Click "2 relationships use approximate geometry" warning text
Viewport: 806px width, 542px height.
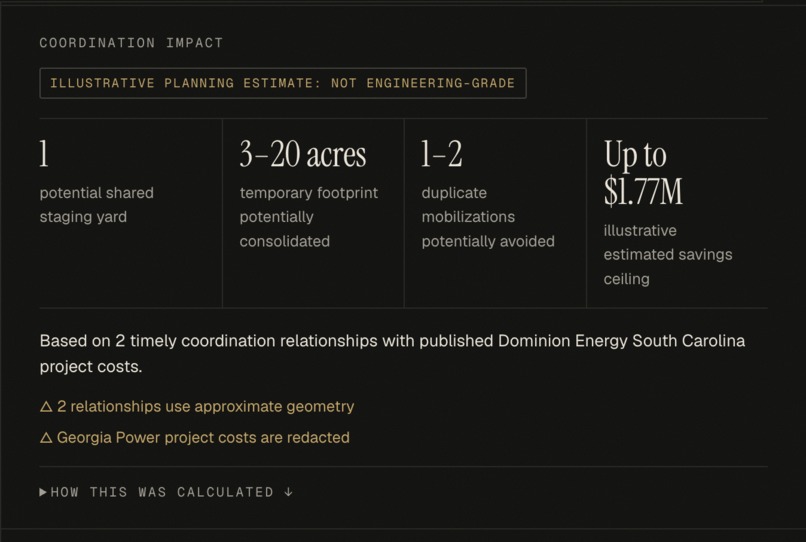tap(206, 407)
